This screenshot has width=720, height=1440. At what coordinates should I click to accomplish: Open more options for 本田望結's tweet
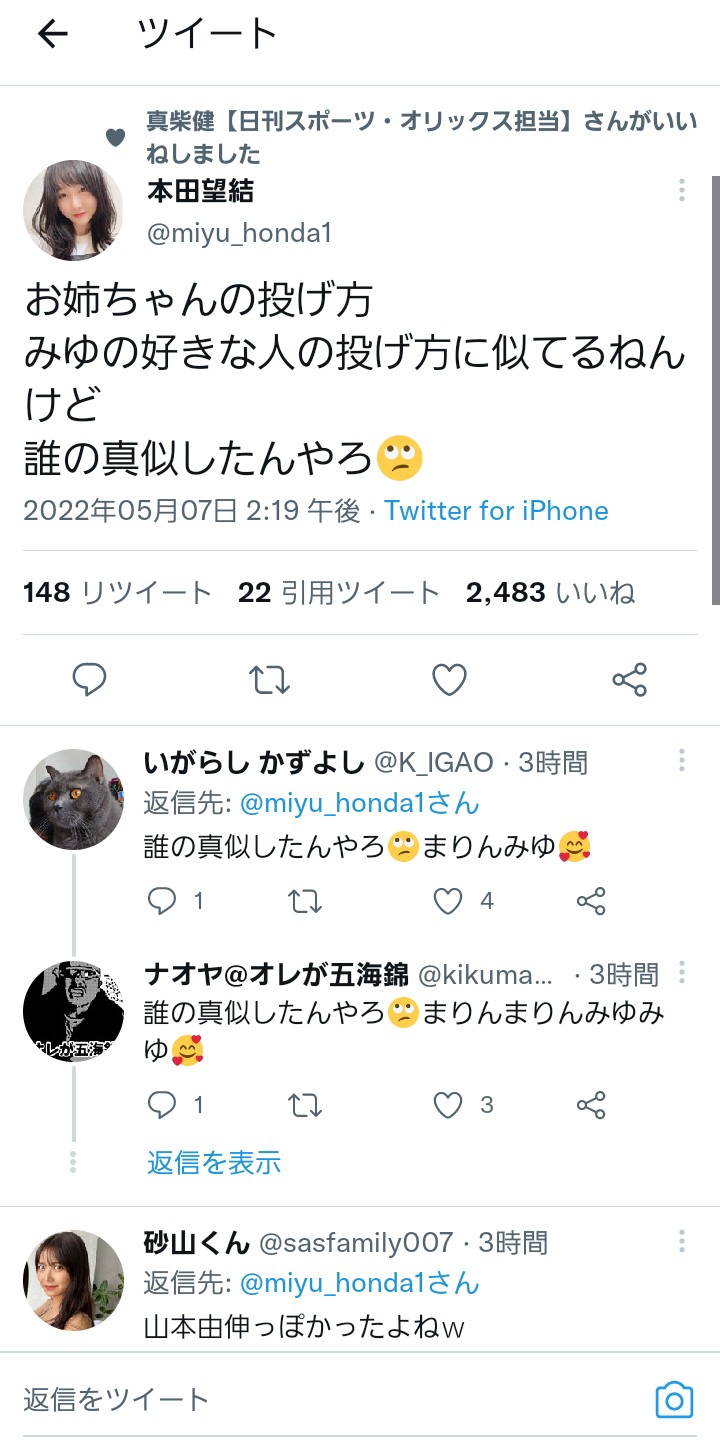(681, 190)
